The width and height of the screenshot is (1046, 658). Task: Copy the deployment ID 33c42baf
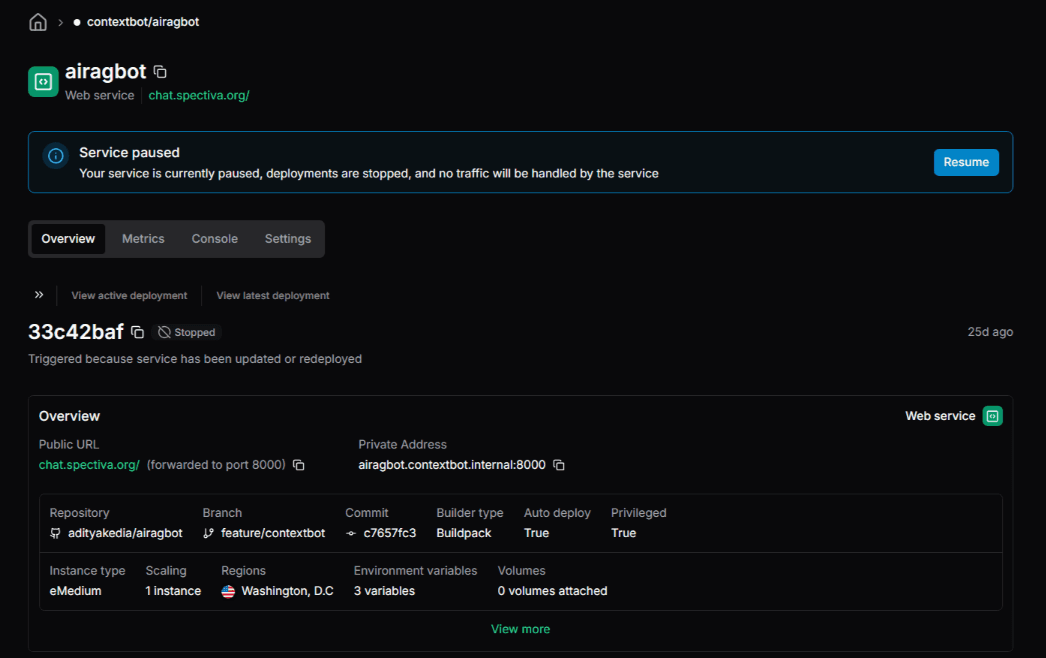click(137, 332)
